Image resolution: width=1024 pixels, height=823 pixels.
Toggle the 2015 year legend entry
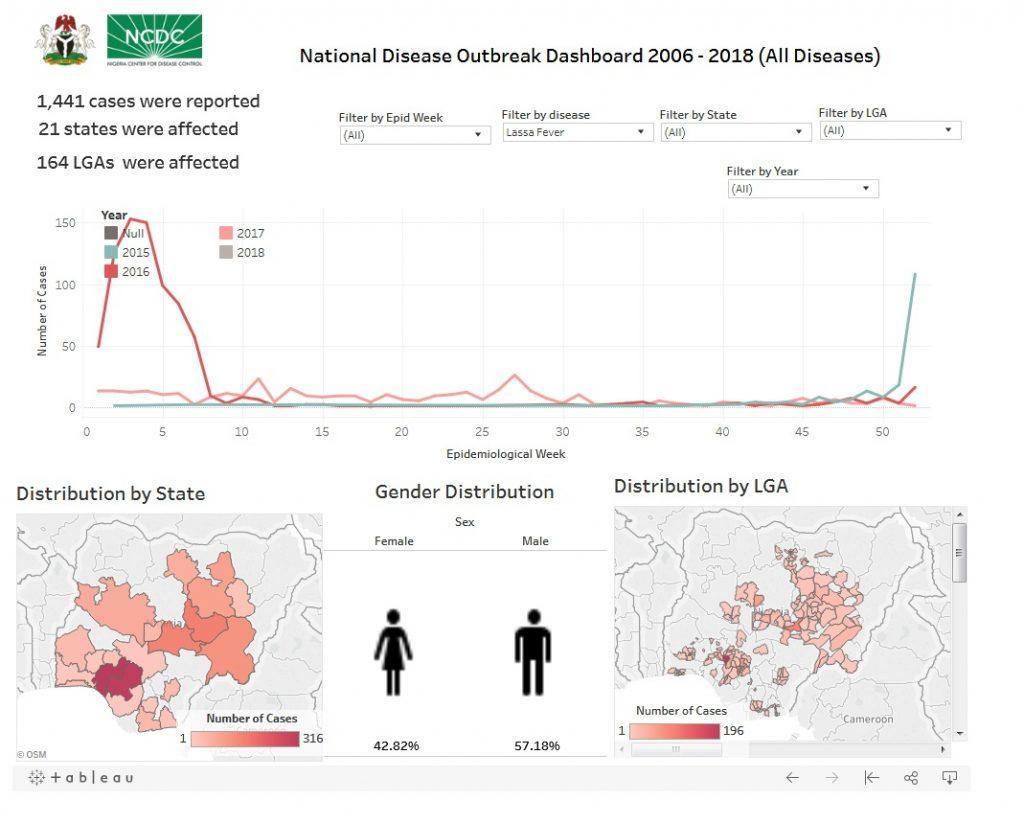[125, 252]
